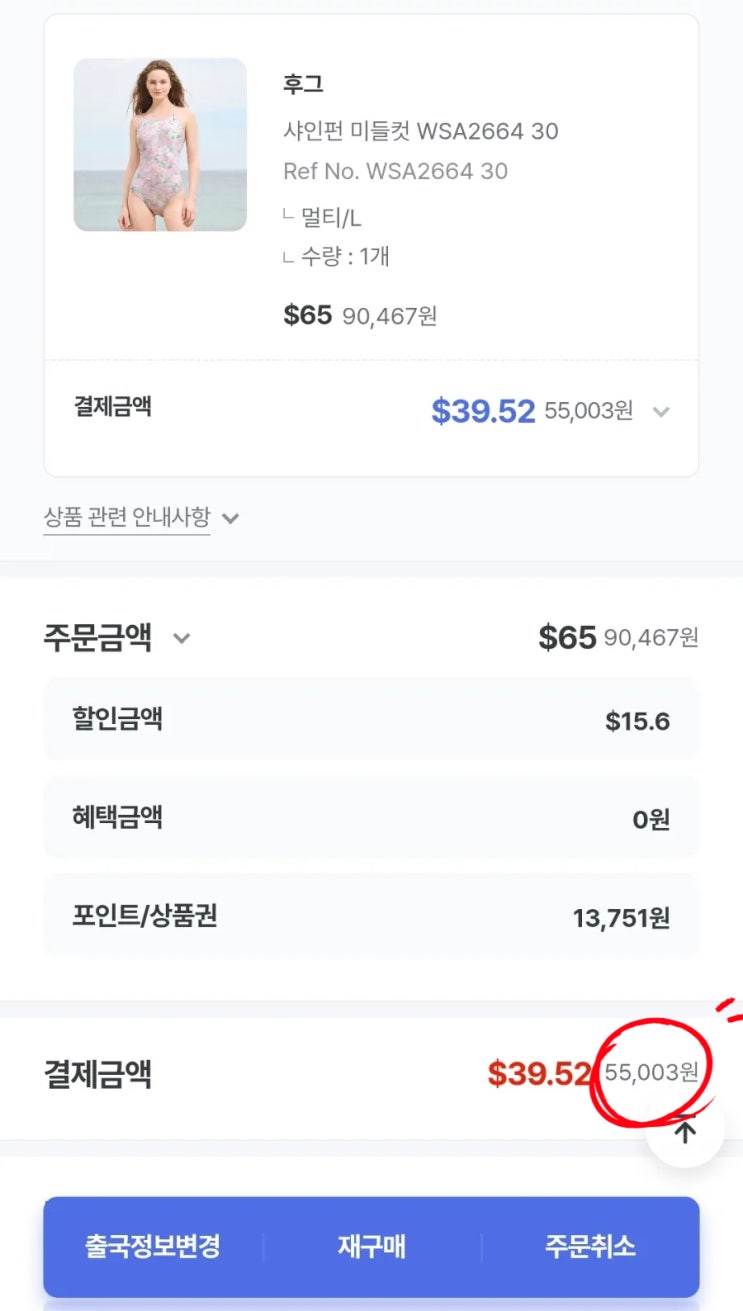Select the 혜택금액 row

371,818
